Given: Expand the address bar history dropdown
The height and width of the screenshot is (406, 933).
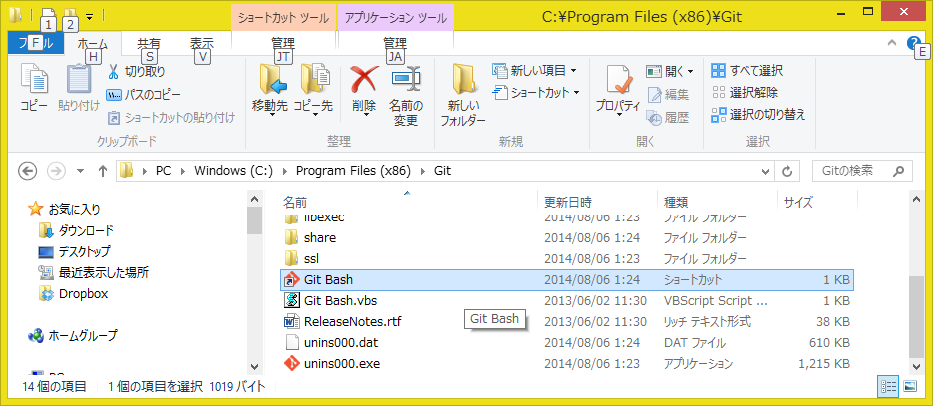Looking at the screenshot, I should pyautogui.click(x=766, y=171).
